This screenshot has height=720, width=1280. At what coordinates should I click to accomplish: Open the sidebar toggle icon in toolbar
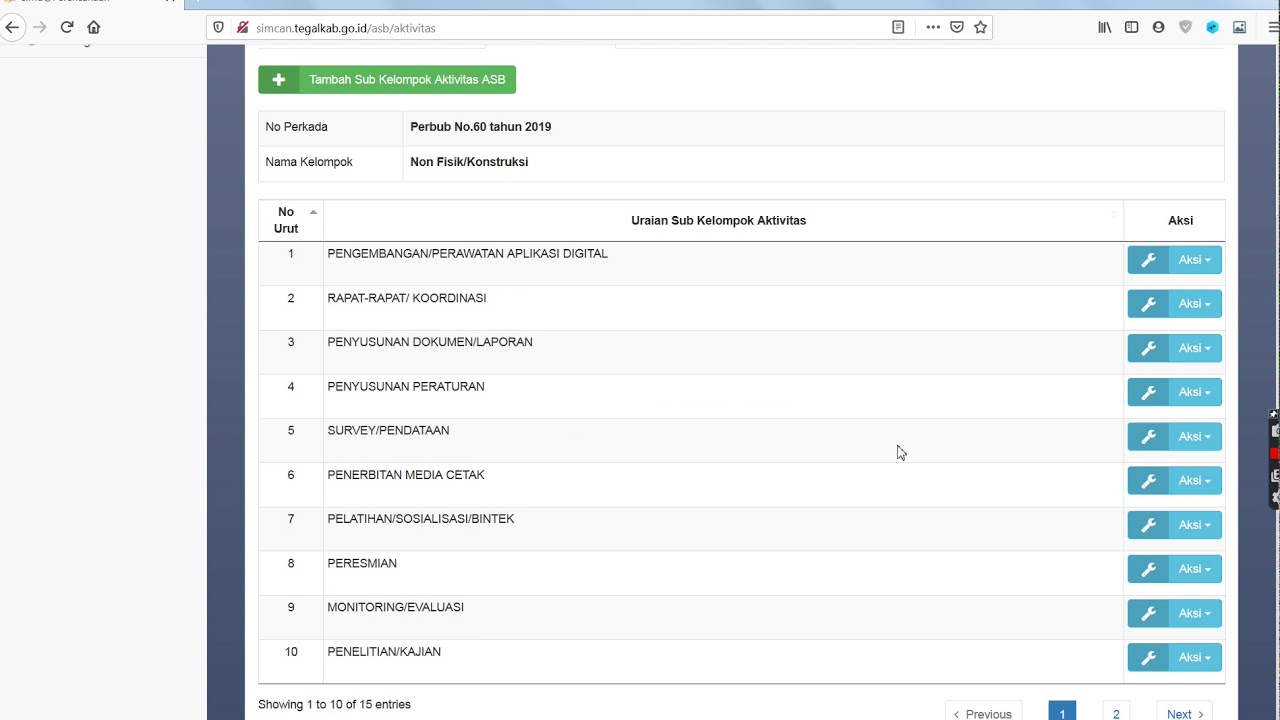1132,27
